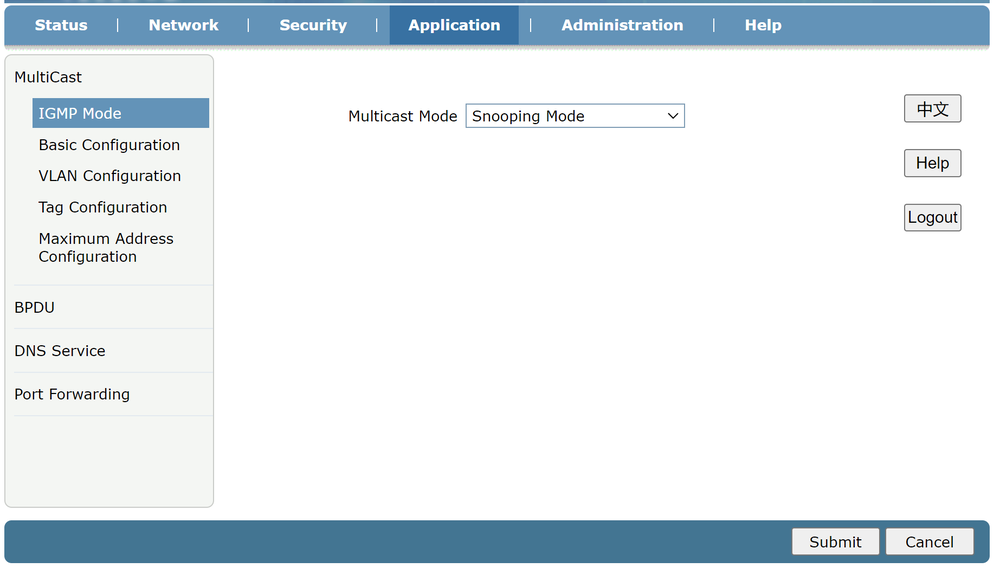Open the Administration tab
Image resolution: width=1000 pixels, height=568 pixels.
(622, 25)
